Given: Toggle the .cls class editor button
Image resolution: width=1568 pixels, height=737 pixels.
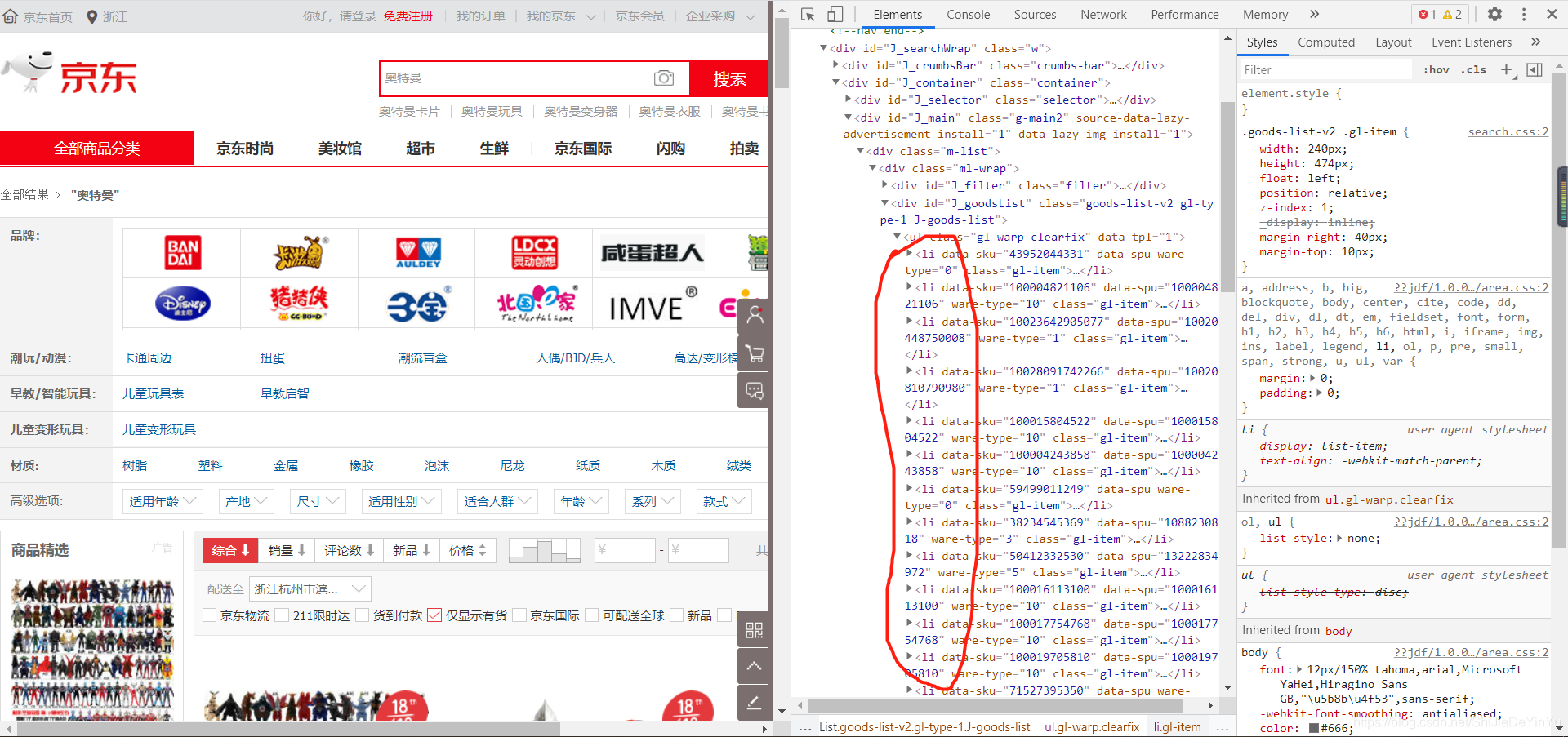Looking at the screenshot, I should click(1474, 69).
